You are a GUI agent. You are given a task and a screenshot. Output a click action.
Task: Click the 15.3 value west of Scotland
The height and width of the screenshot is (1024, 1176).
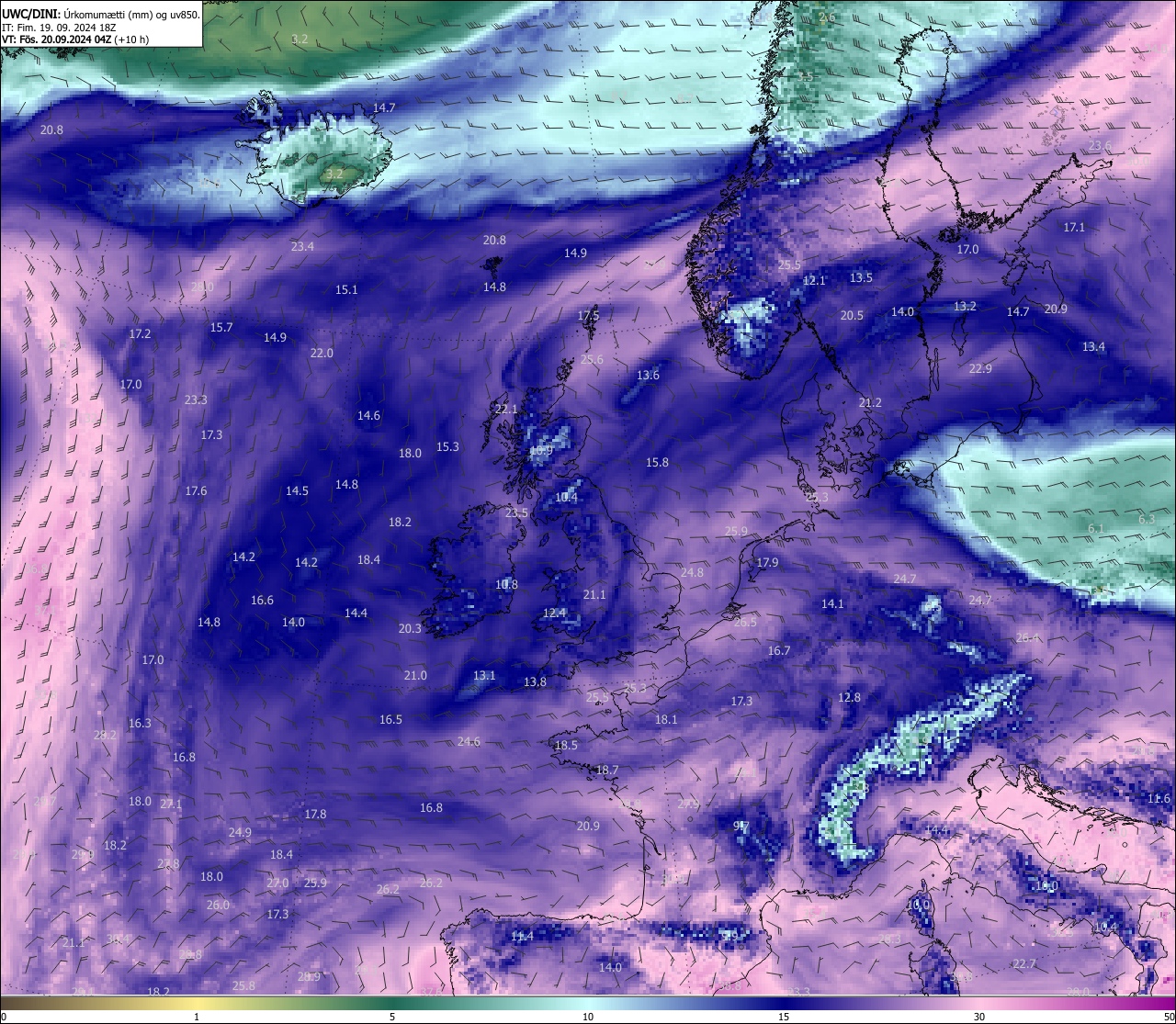(447, 446)
